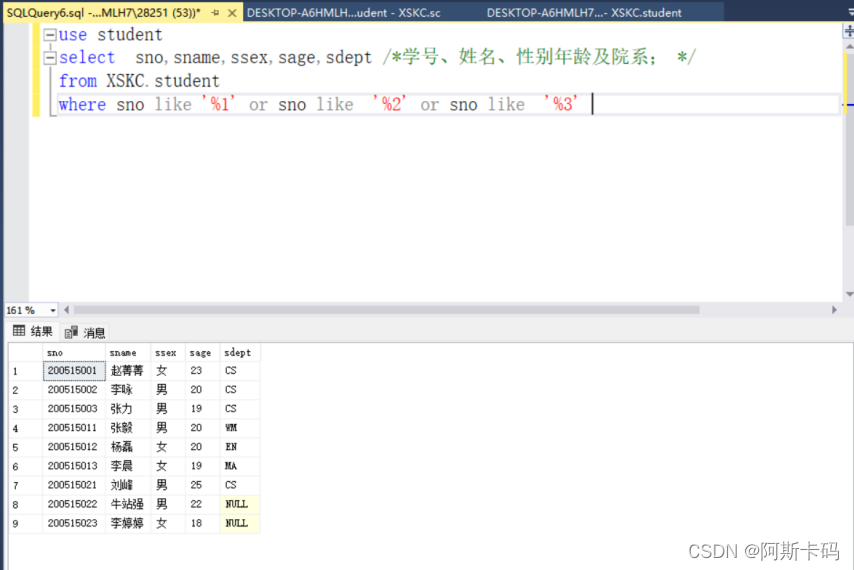
Task: Open the 结果 results tab
Action: click(x=33, y=331)
